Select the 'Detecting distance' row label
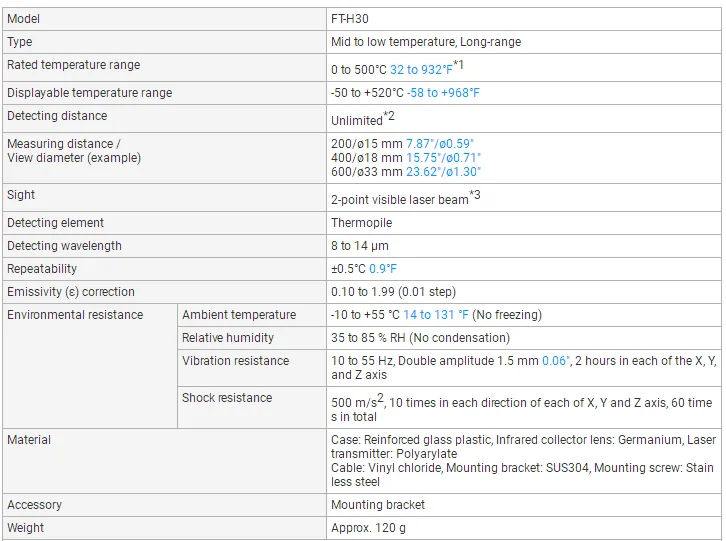726x541 pixels. 57,116
